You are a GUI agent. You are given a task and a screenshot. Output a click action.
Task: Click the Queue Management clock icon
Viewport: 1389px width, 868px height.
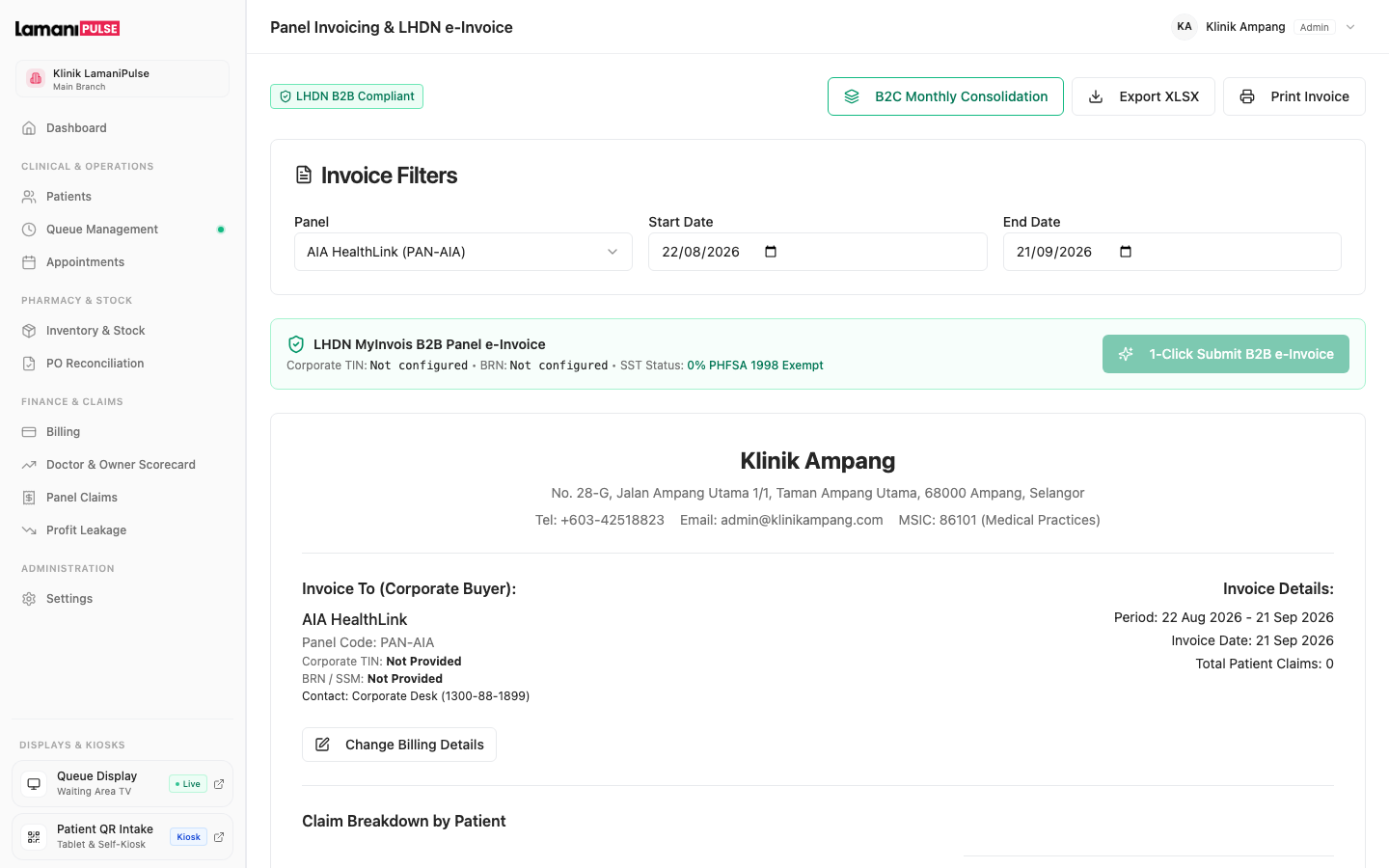pyautogui.click(x=29, y=230)
